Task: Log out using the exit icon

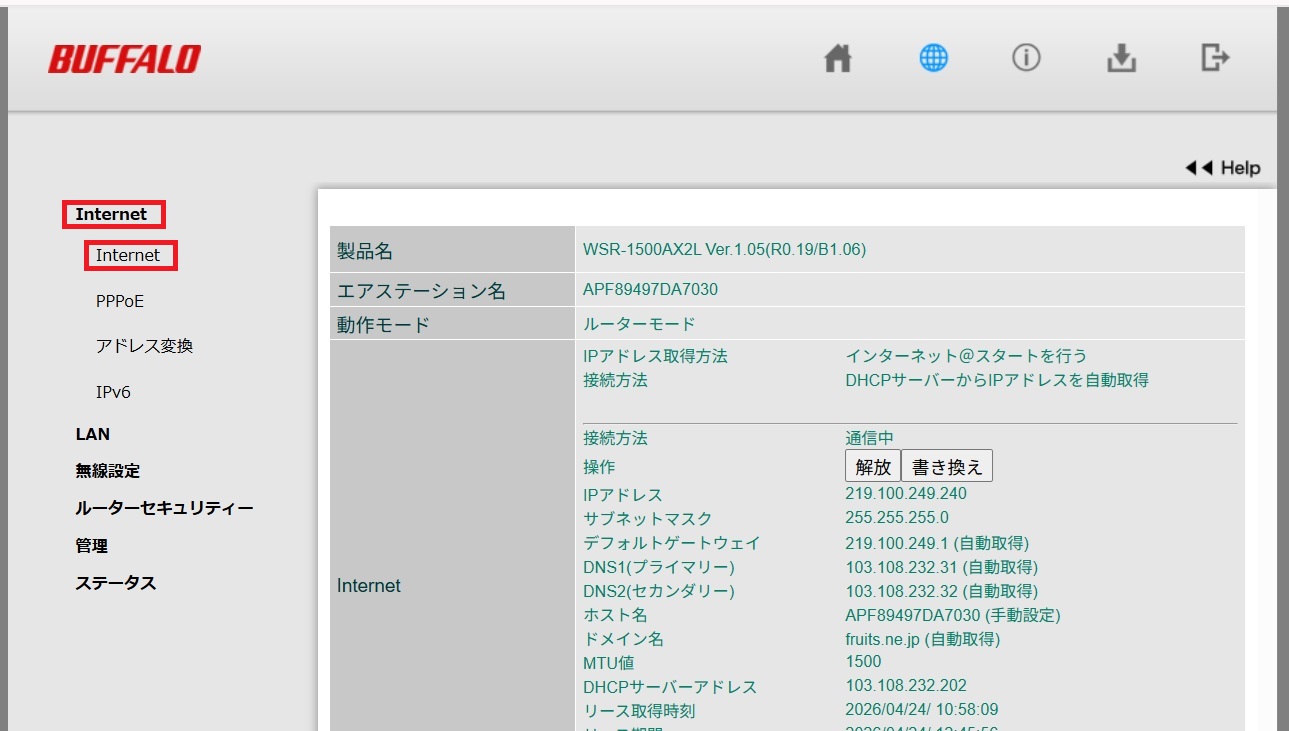Action: 1214,58
